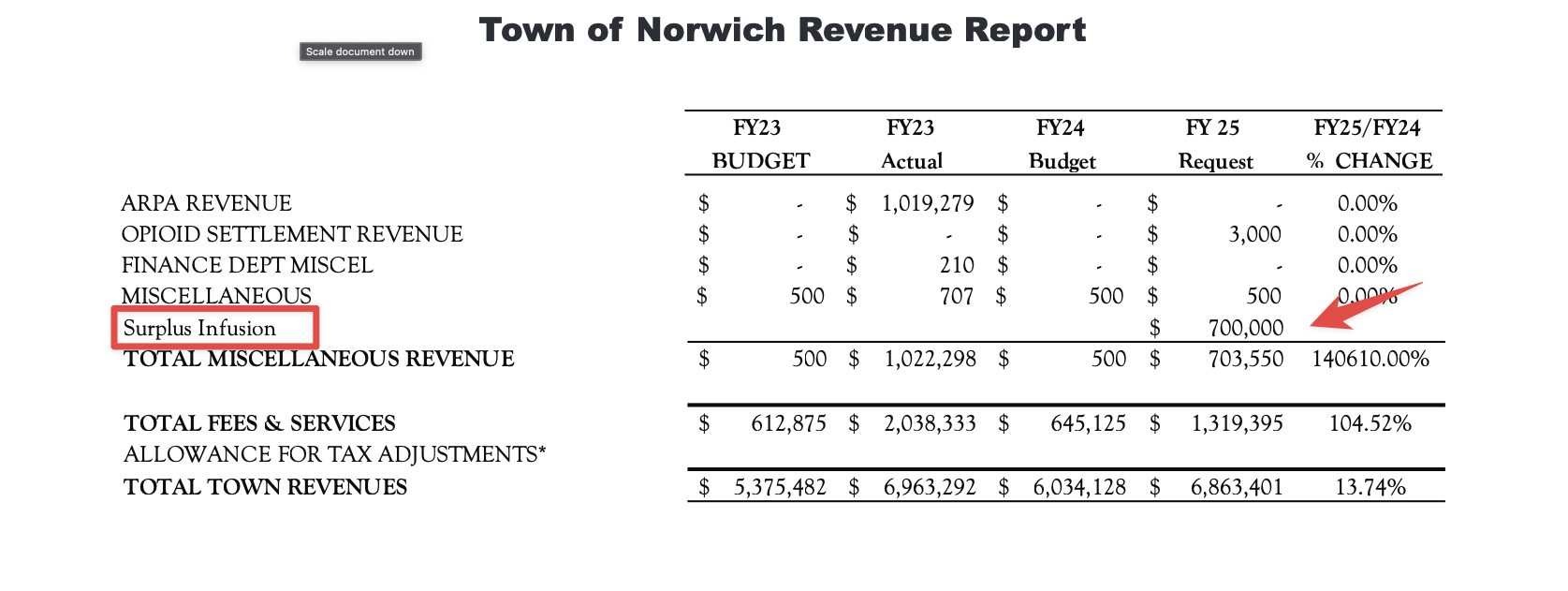Select the fees FY24 budget value 645,125
Image resolution: width=1568 pixels, height=591 pixels.
click(1088, 423)
